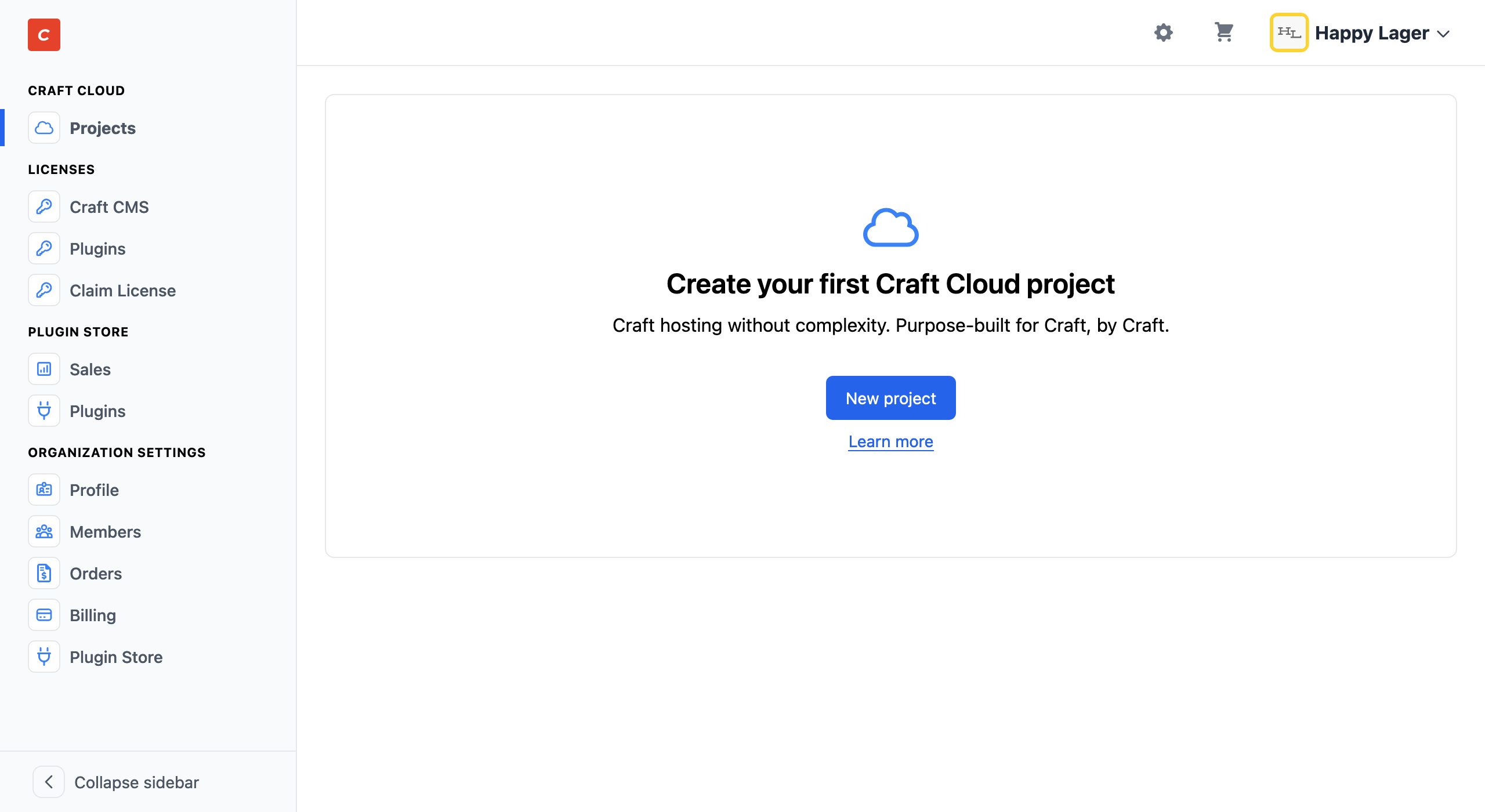The width and height of the screenshot is (1485, 812).
Task: Click the Profile ID card icon
Action: point(44,490)
